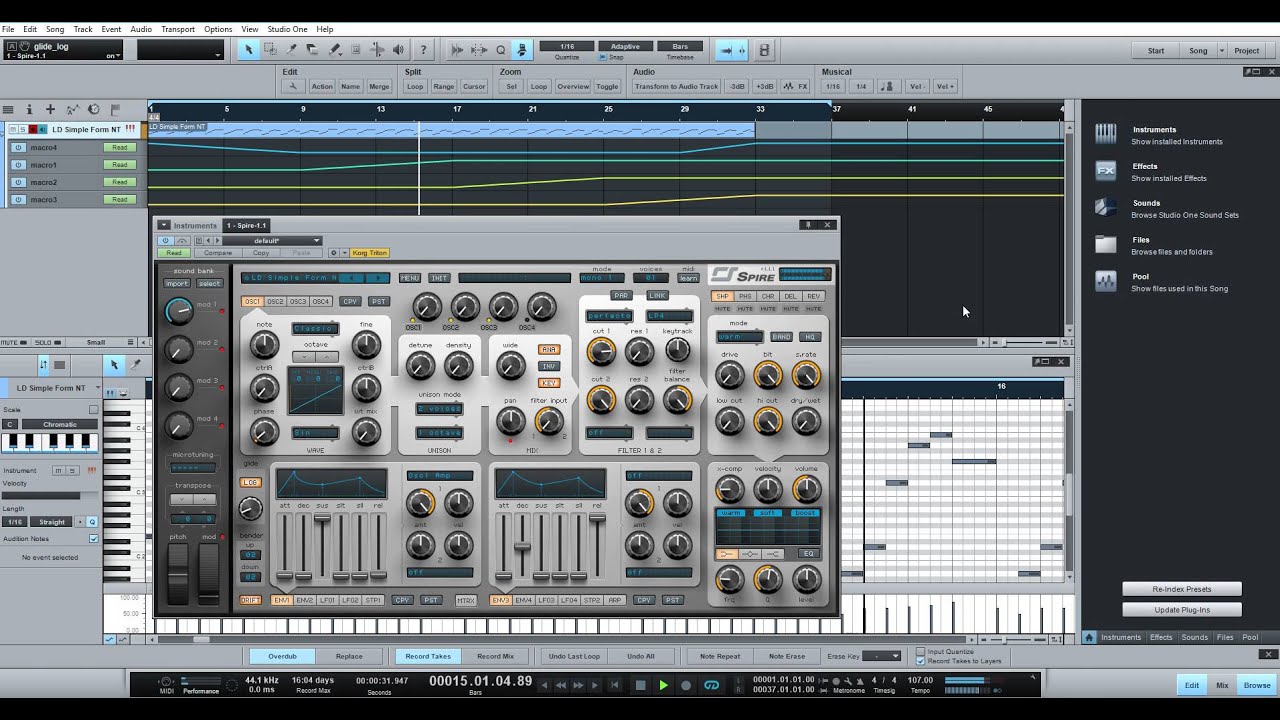
Task: Toggle Input Quantize checkbox
Action: coord(921,652)
